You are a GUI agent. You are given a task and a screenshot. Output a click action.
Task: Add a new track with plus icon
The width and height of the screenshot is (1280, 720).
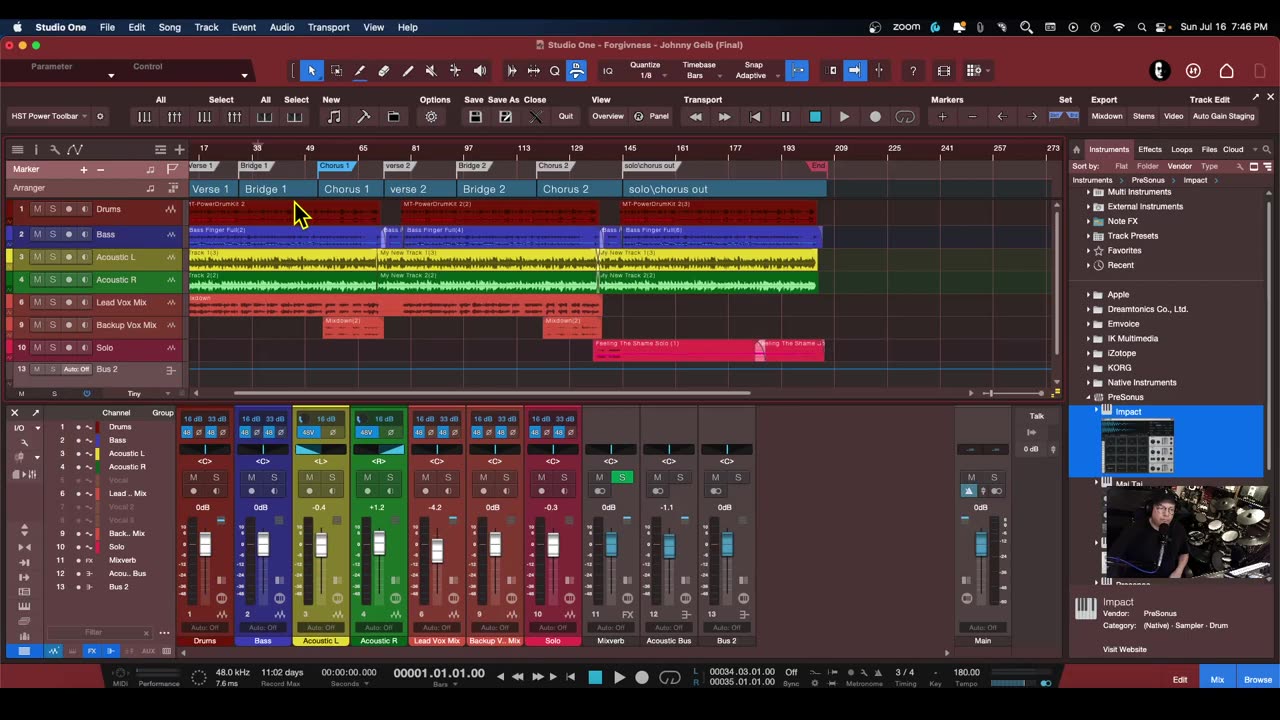(x=180, y=149)
